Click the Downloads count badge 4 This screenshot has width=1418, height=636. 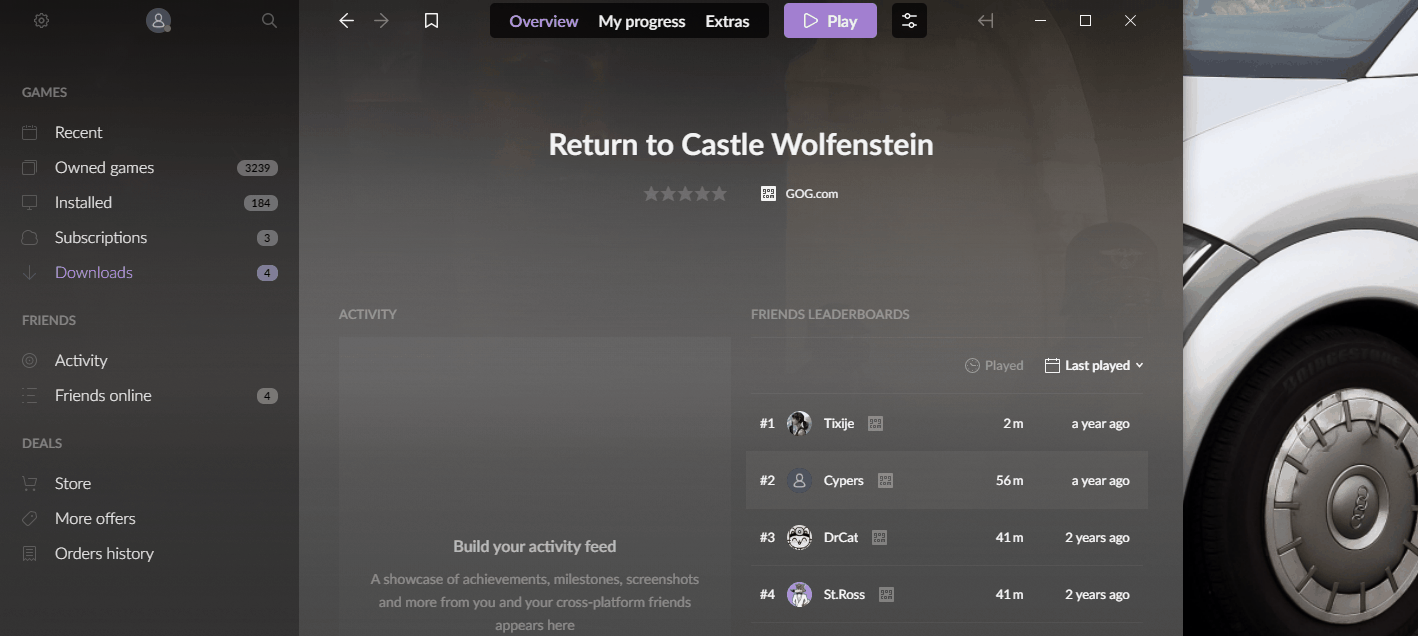(267, 273)
